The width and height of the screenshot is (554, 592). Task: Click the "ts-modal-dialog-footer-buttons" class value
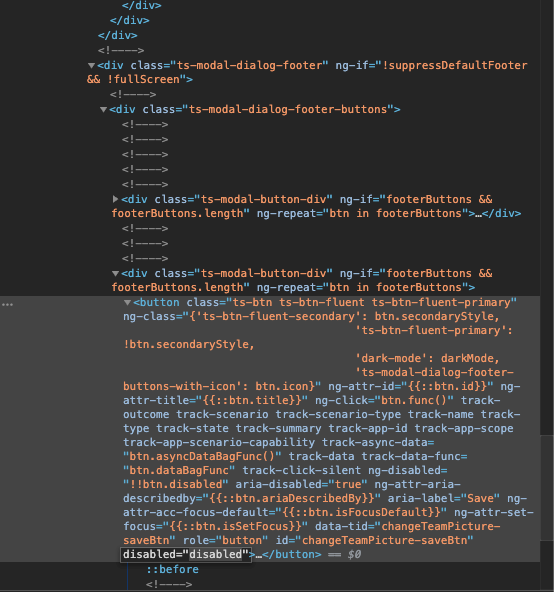point(288,109)
